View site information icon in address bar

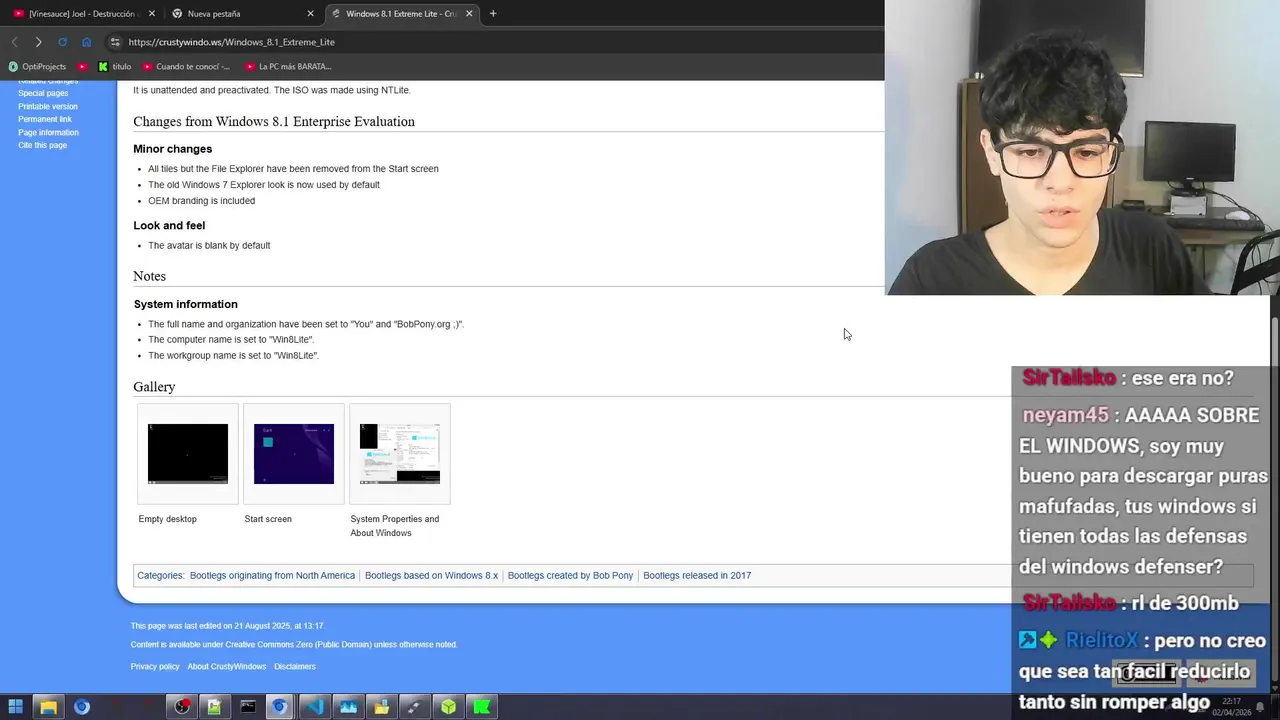click(115, 42)
